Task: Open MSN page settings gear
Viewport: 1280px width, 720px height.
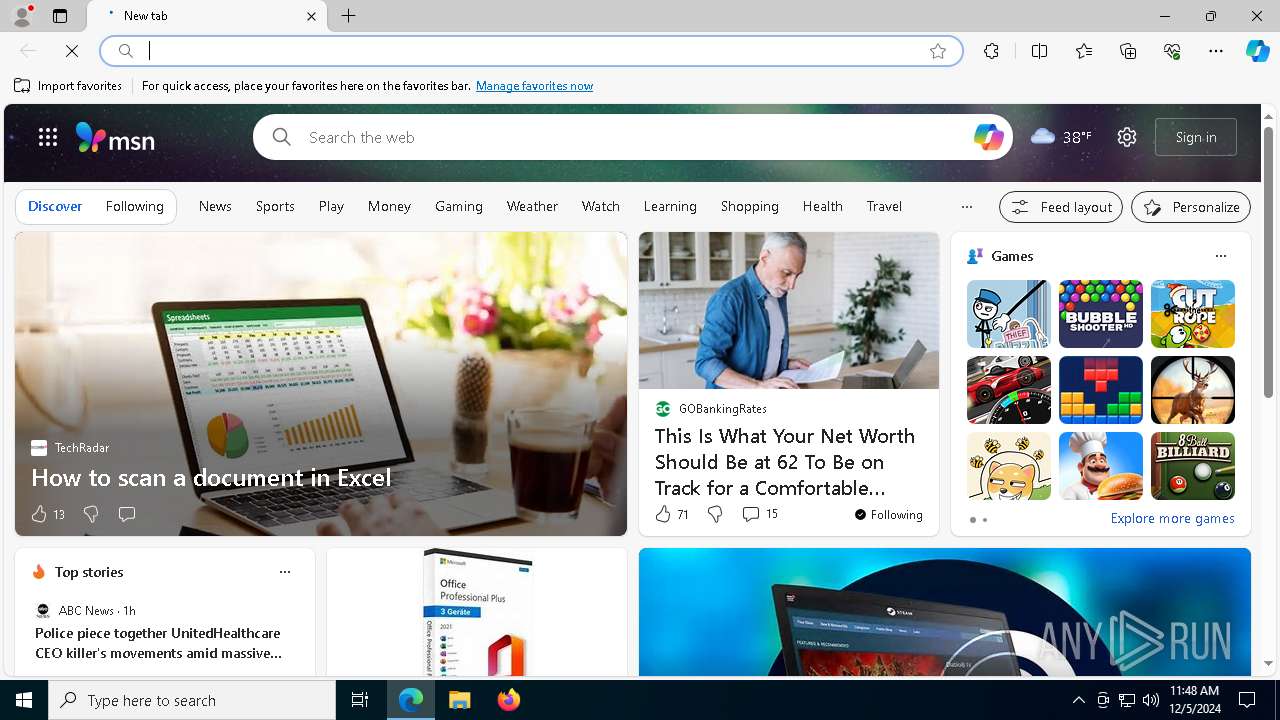Action: pos(1127,137)
